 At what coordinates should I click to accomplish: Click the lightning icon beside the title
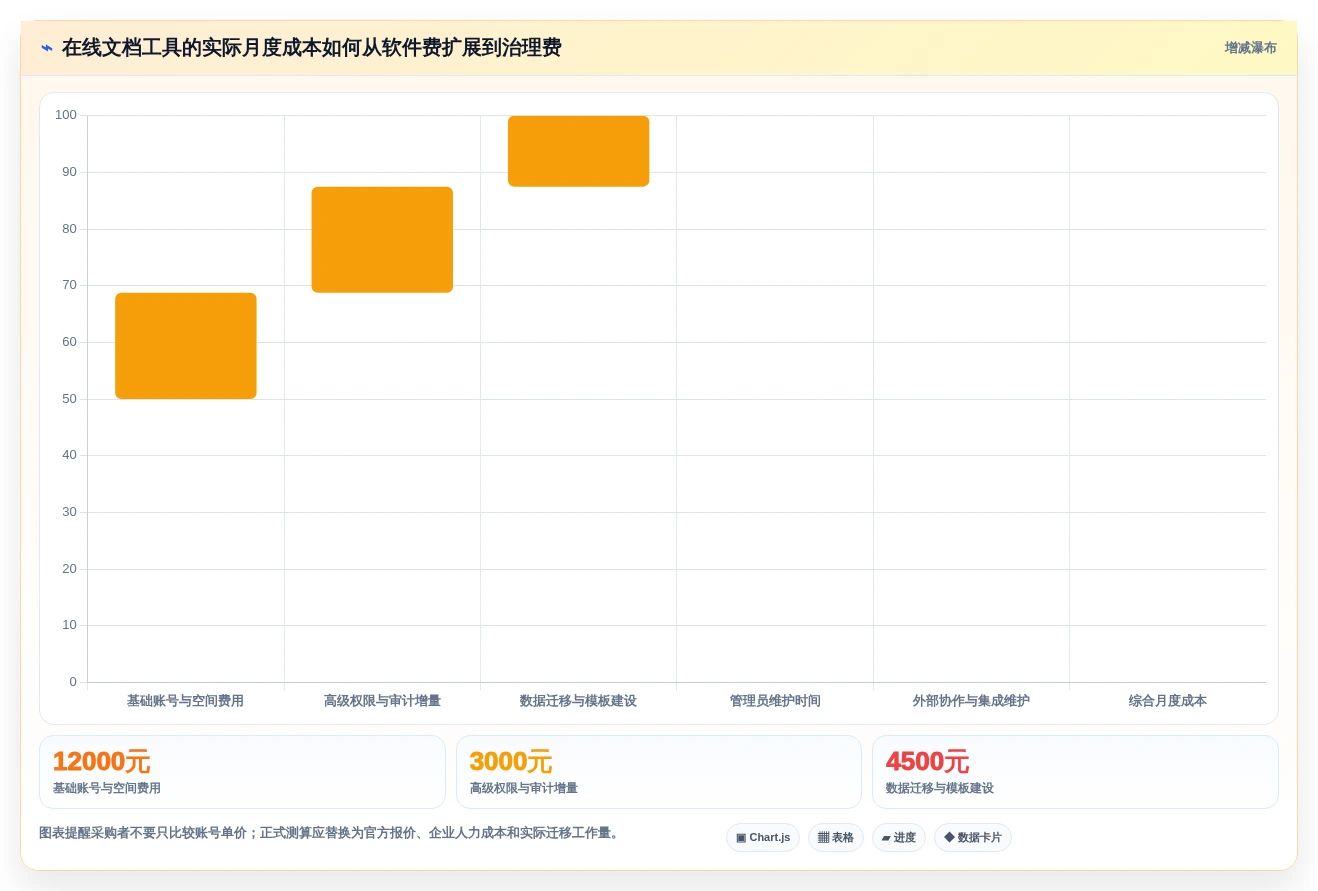point(47,48)
